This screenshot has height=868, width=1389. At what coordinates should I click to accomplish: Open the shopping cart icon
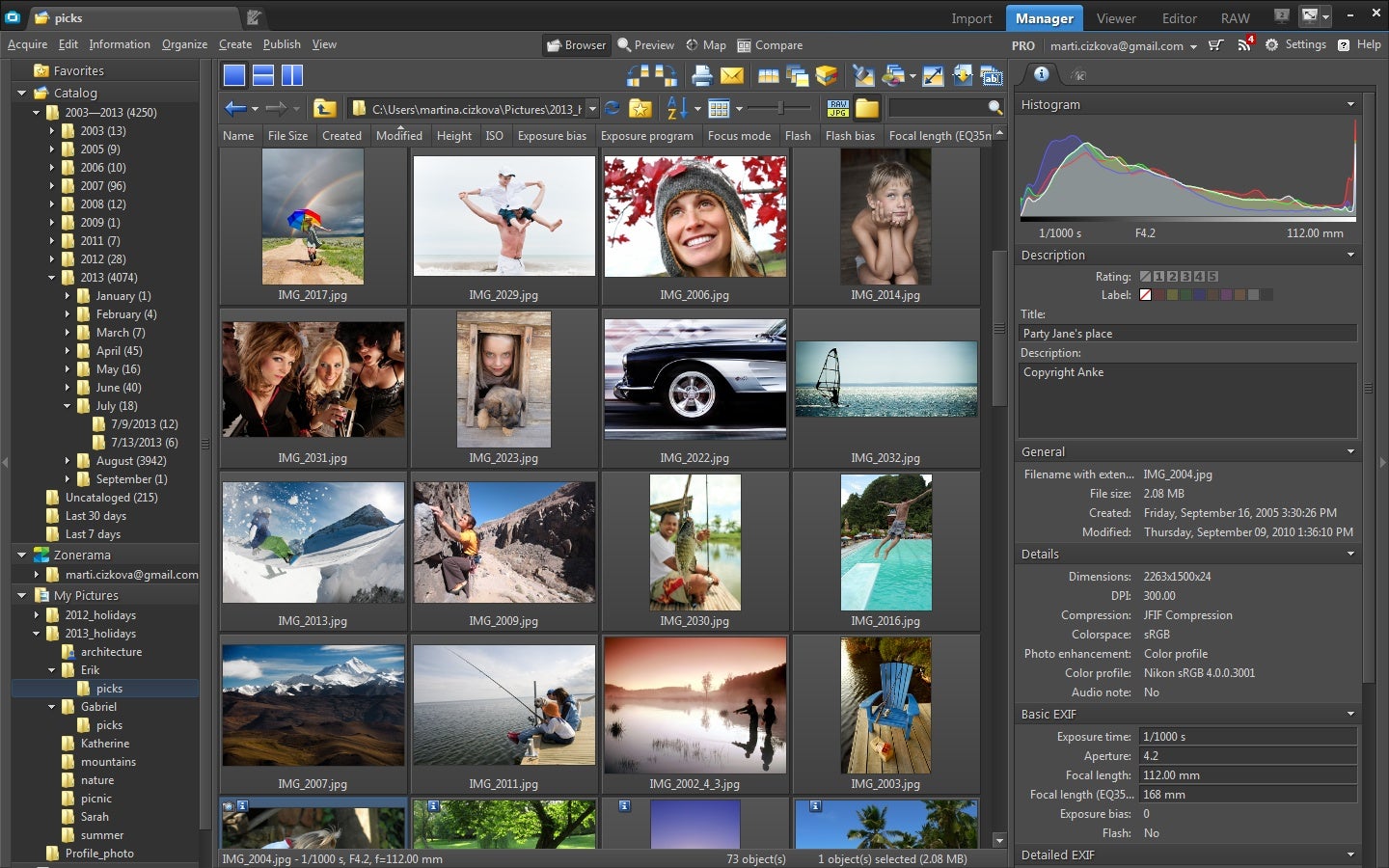point(1215,45)
